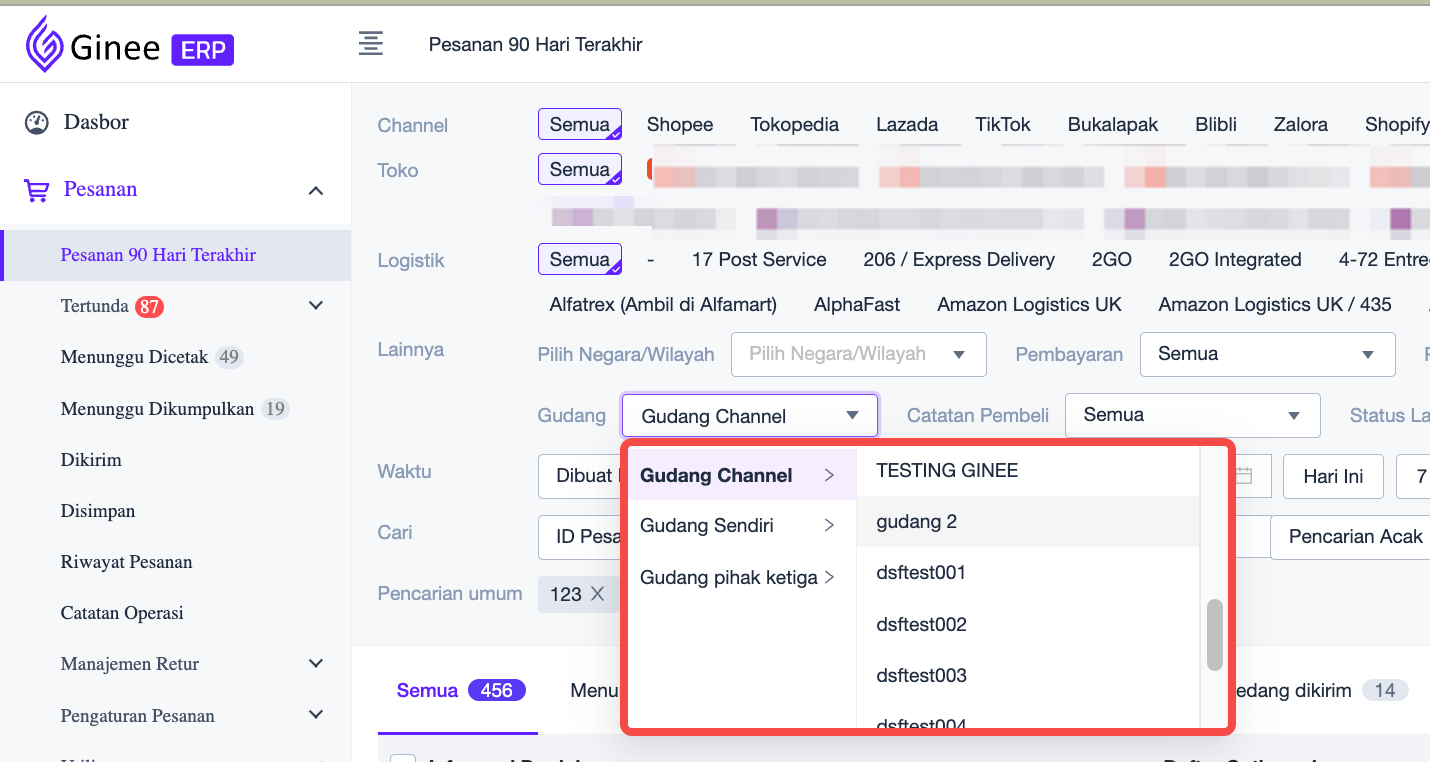Toggle the sidebar collapse menu icon
Screen dimensions: 1430x762
pyautogui.click(x=371, y=44)
